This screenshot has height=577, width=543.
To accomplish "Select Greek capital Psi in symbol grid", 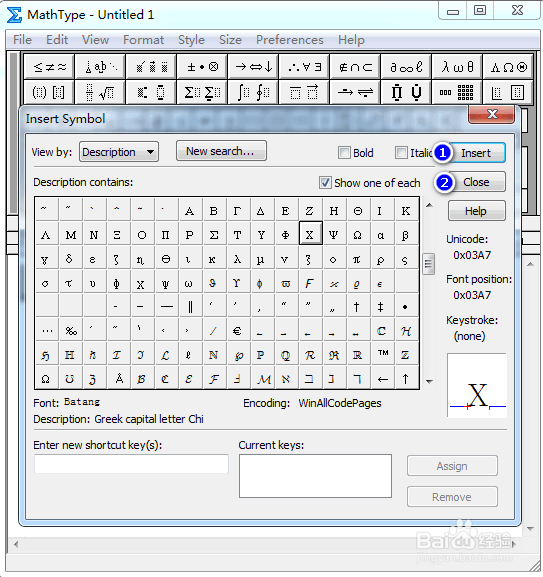I will click(x=334, y=234).
